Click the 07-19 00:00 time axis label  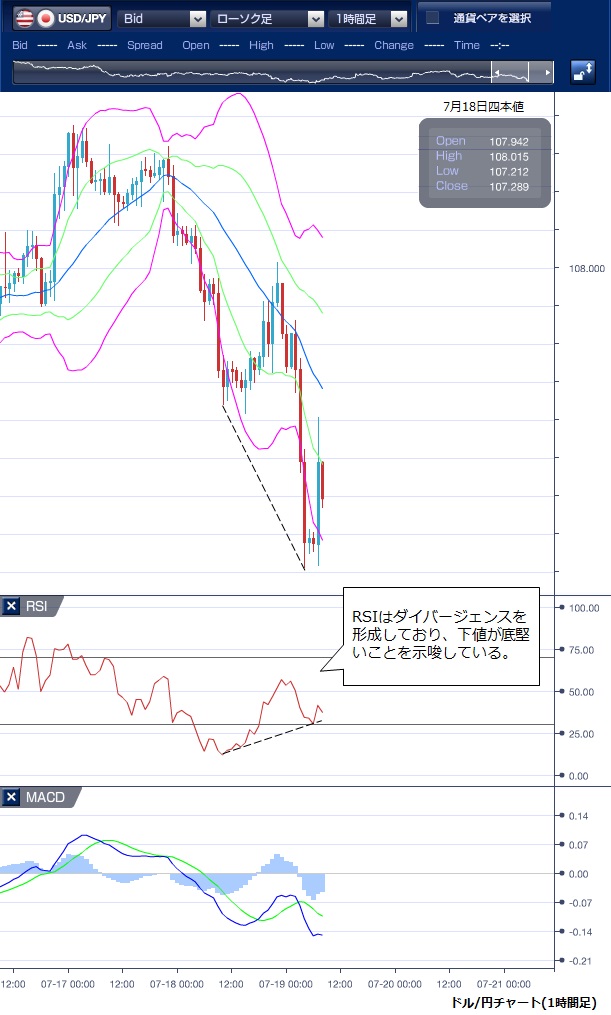pyautogui.click(x=286, y=984)
